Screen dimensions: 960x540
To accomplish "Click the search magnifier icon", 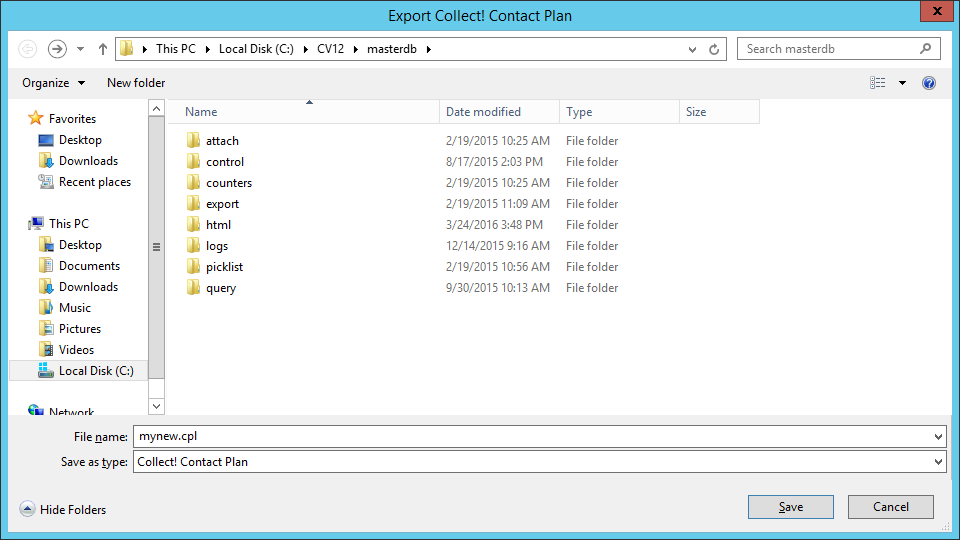I will coord(926,49).
